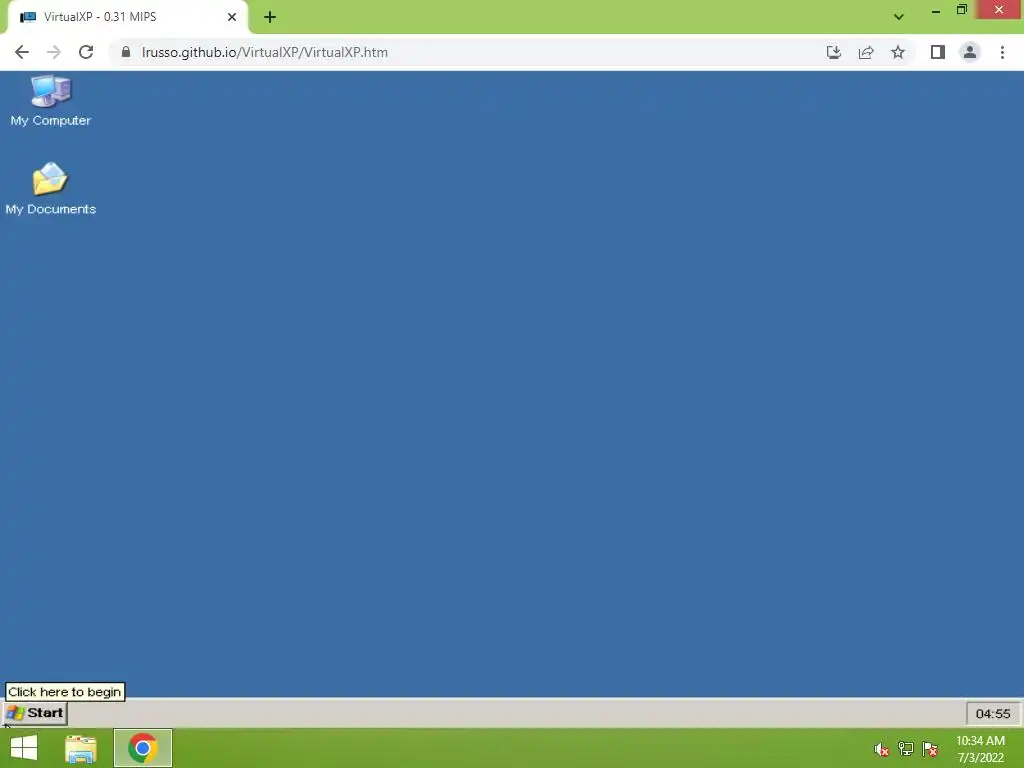The height and width of the screenshot is (768, 1024).
Task: Click the install app icon in address bar
Action: 834,52
